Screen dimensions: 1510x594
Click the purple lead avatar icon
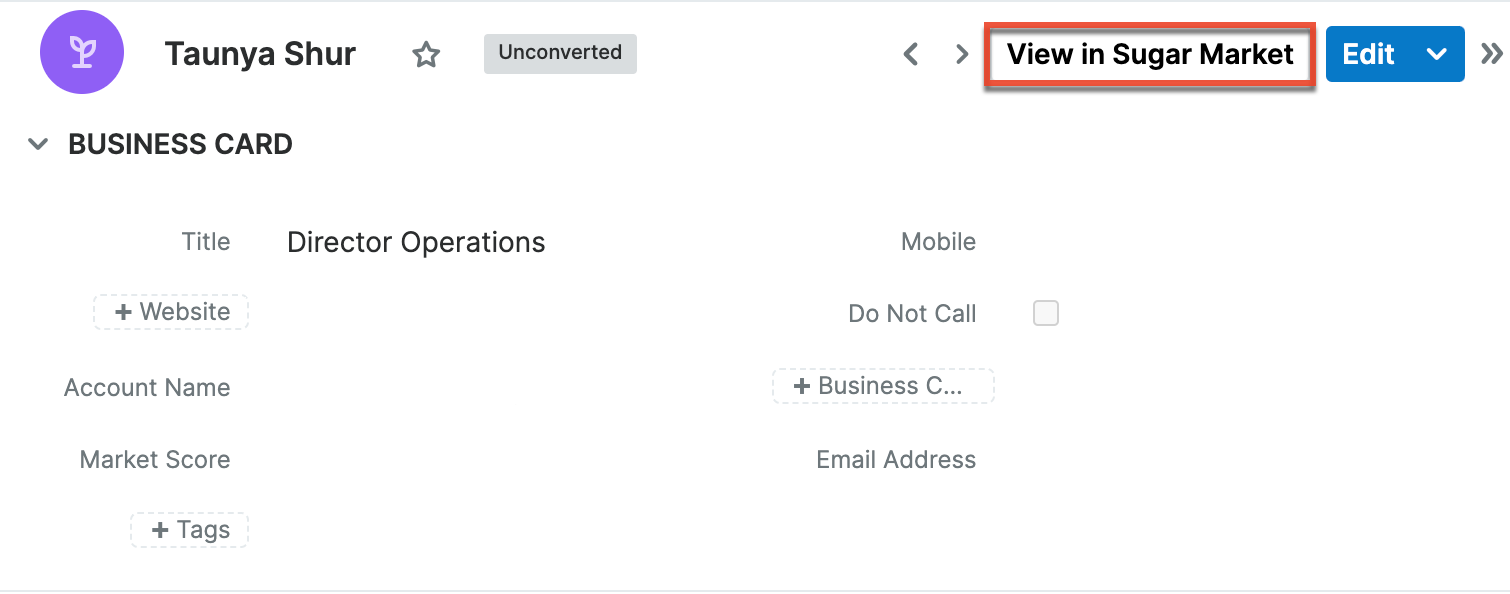[82, 54]
